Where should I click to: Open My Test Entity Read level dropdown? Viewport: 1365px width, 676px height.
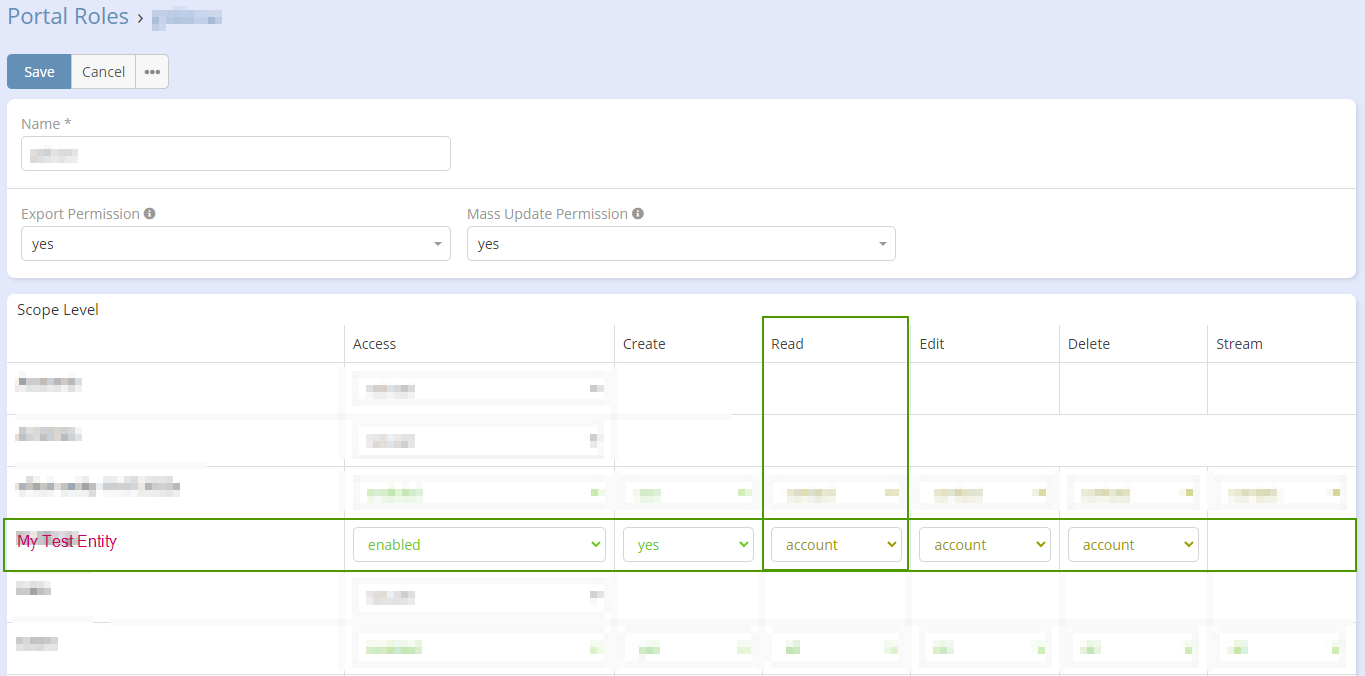tap(836, 545)
